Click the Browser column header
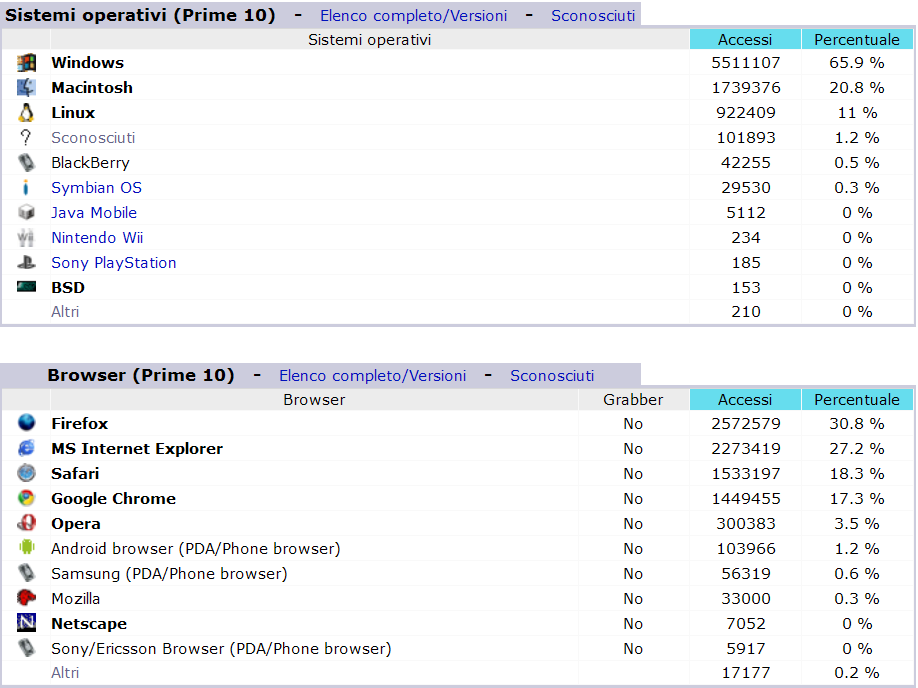The image size is (918, 688). (x=314, y=400)
